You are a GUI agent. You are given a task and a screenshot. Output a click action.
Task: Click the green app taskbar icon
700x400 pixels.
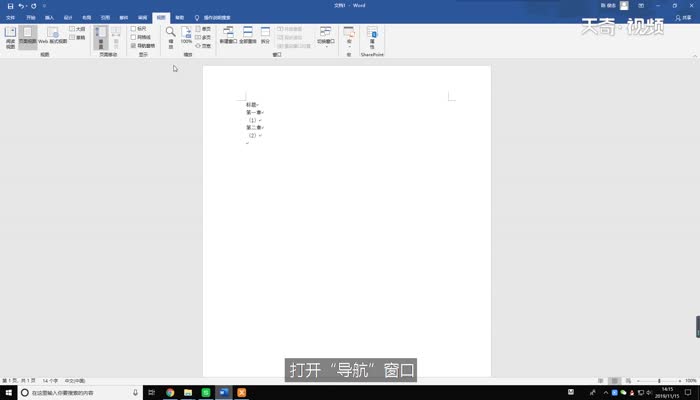[206, 392]
